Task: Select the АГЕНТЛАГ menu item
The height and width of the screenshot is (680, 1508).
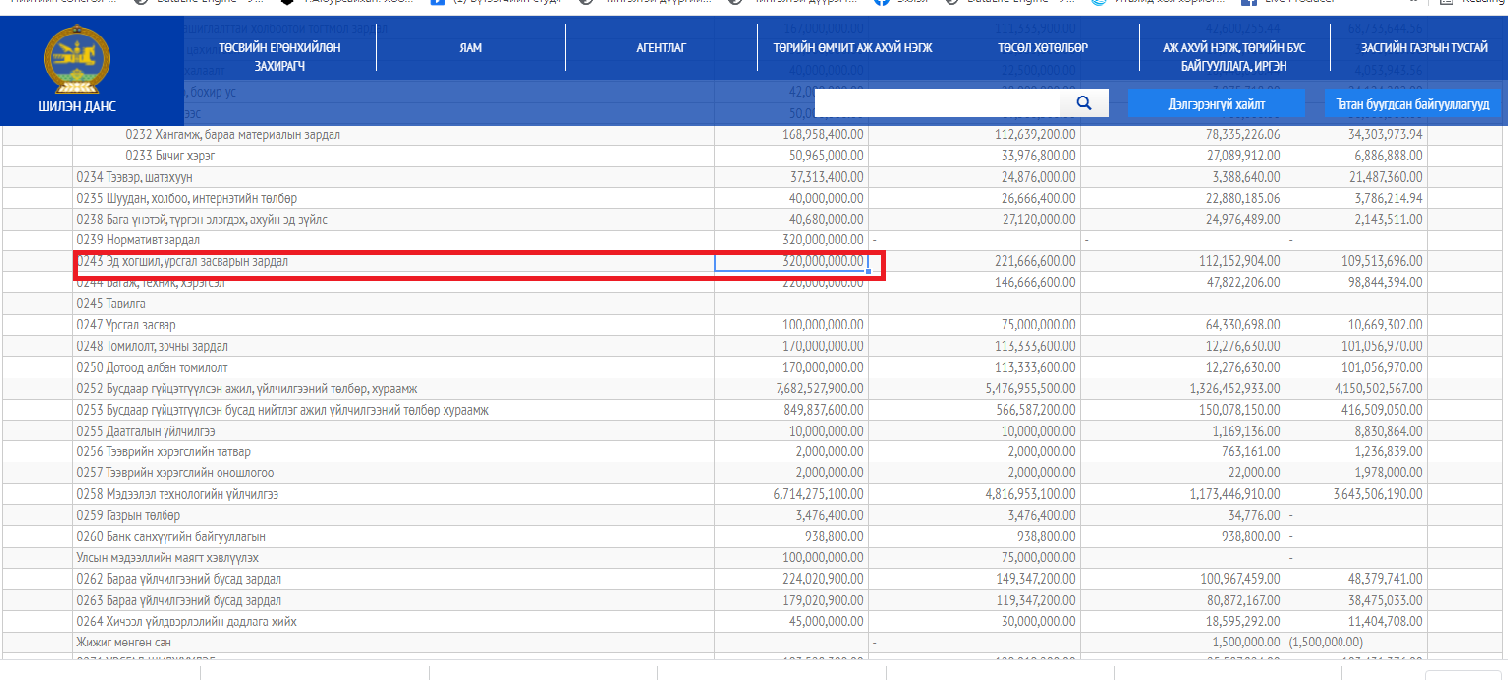Action: point(661,47)
